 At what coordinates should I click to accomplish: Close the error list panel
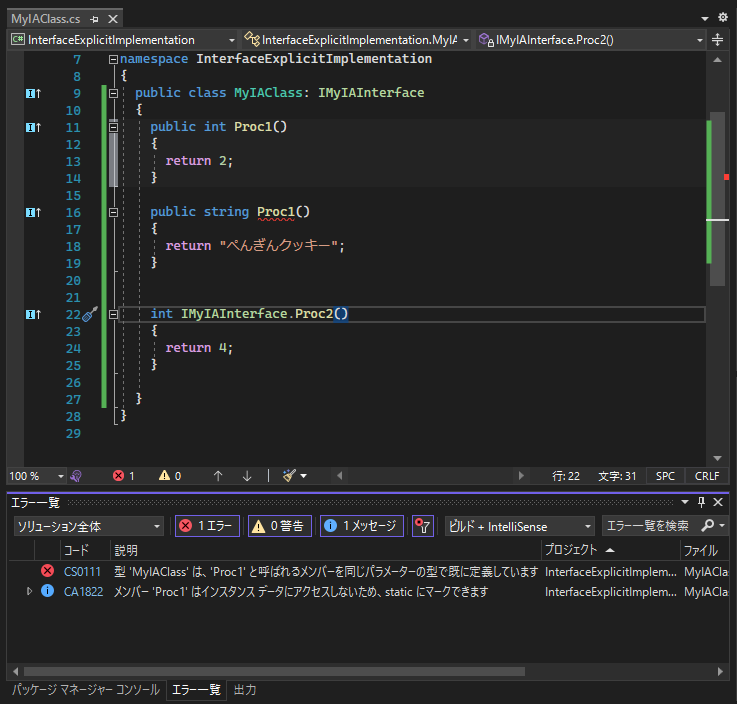coord(718,502)
